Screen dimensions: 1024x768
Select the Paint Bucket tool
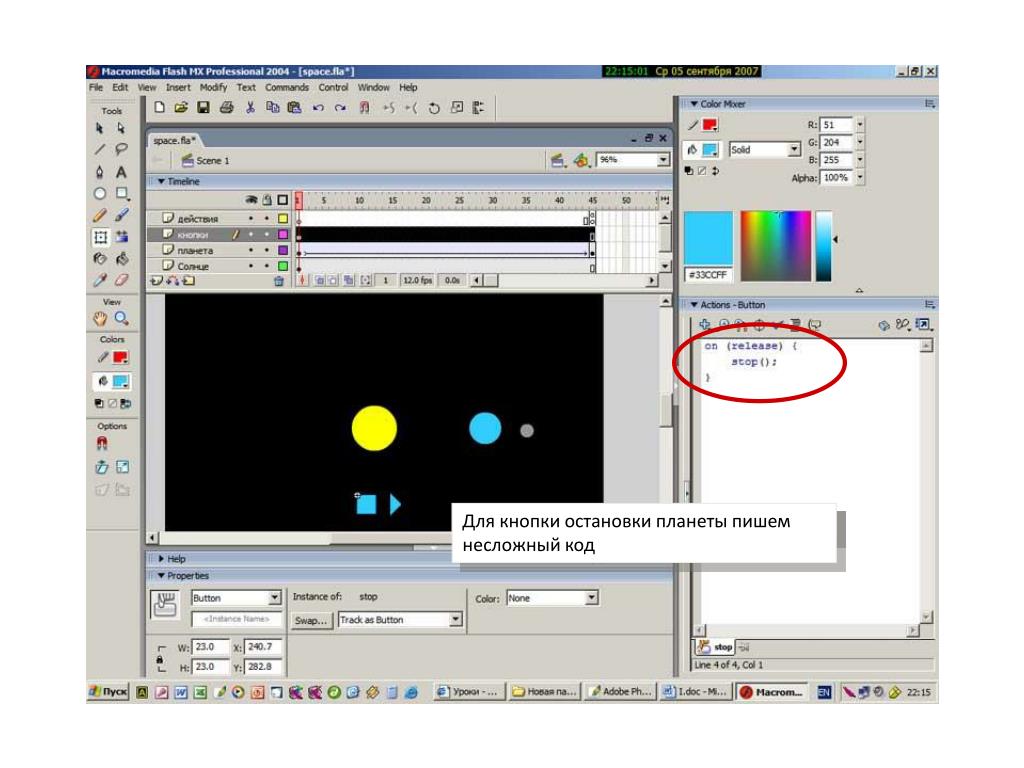(121, 259)
